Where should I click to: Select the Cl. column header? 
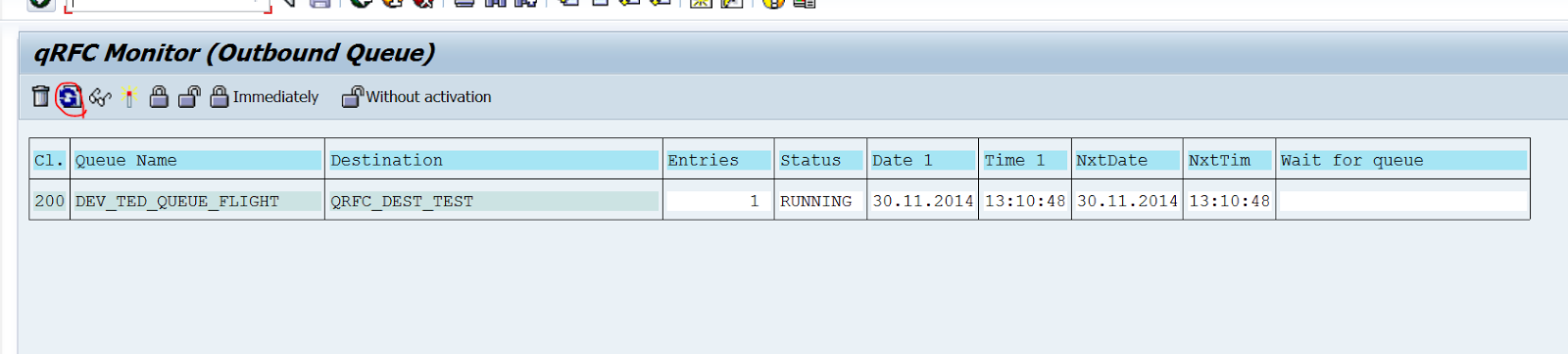49,160
